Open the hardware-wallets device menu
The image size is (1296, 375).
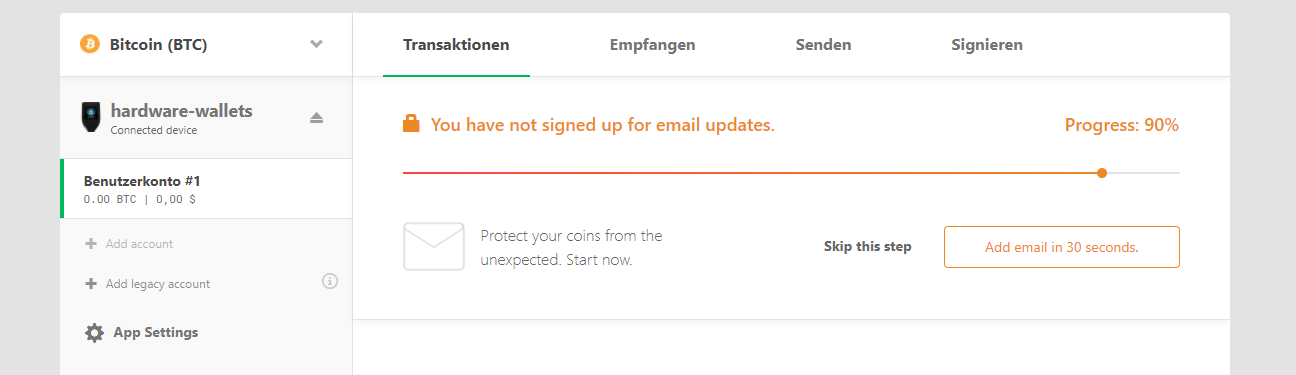[x=206, y=117]
